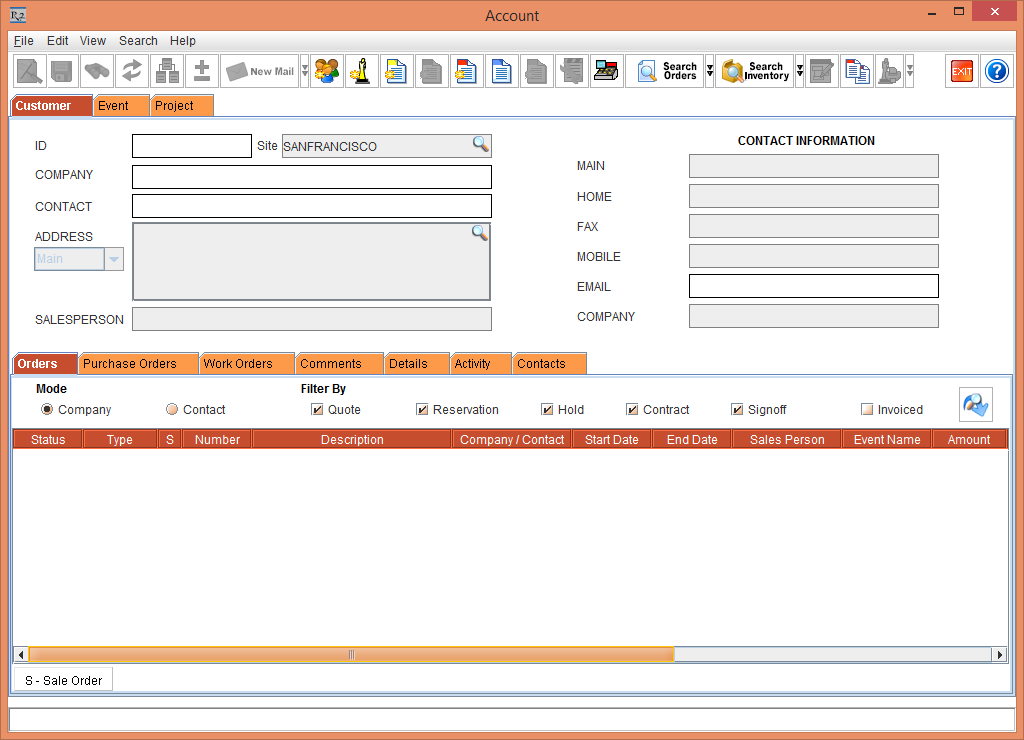Click the red EXIT button
Viewport: 1024px width, 740px height.
tap(961, 71)
